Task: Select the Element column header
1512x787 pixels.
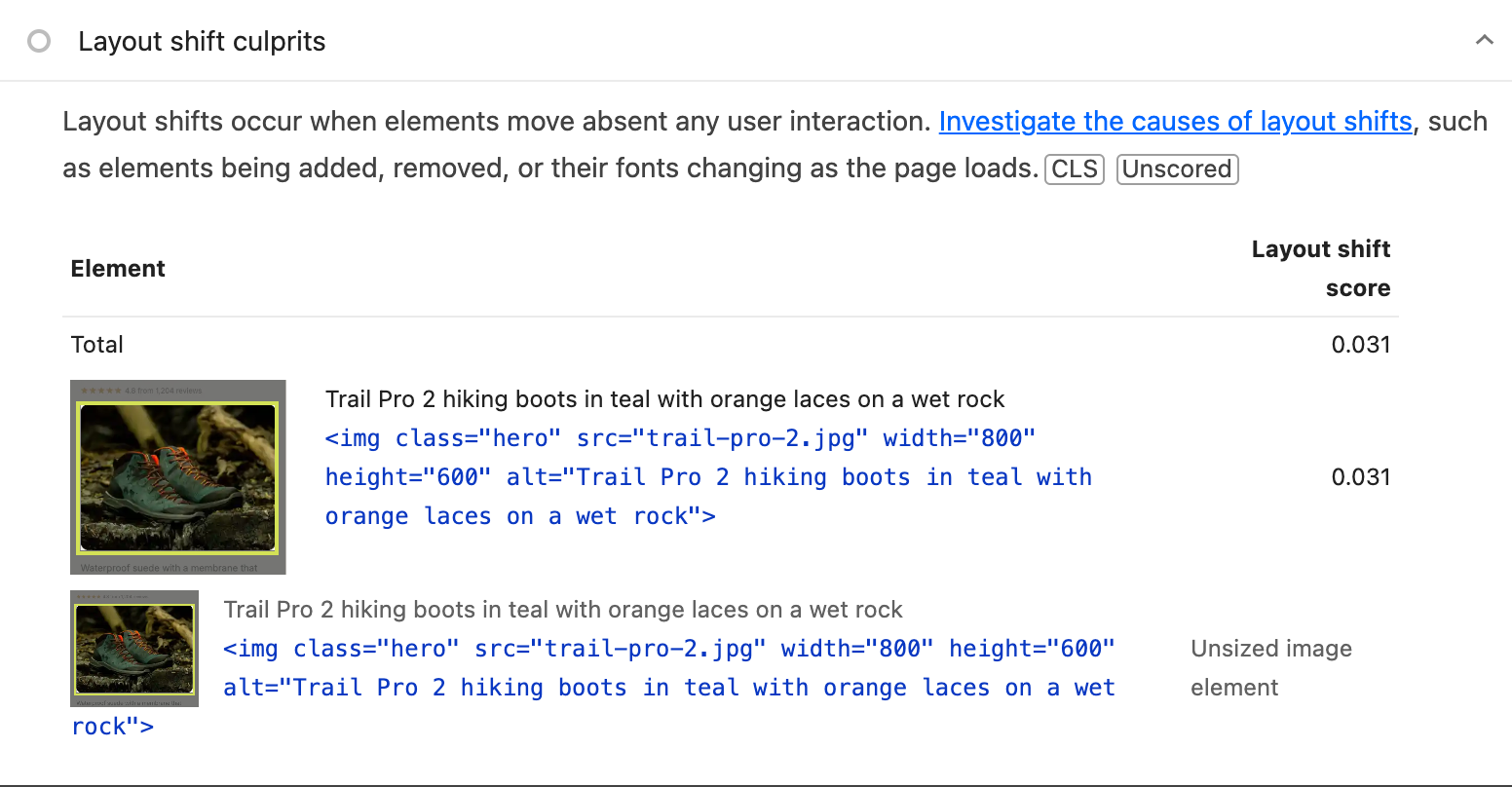Action: (x=118, y=269)
